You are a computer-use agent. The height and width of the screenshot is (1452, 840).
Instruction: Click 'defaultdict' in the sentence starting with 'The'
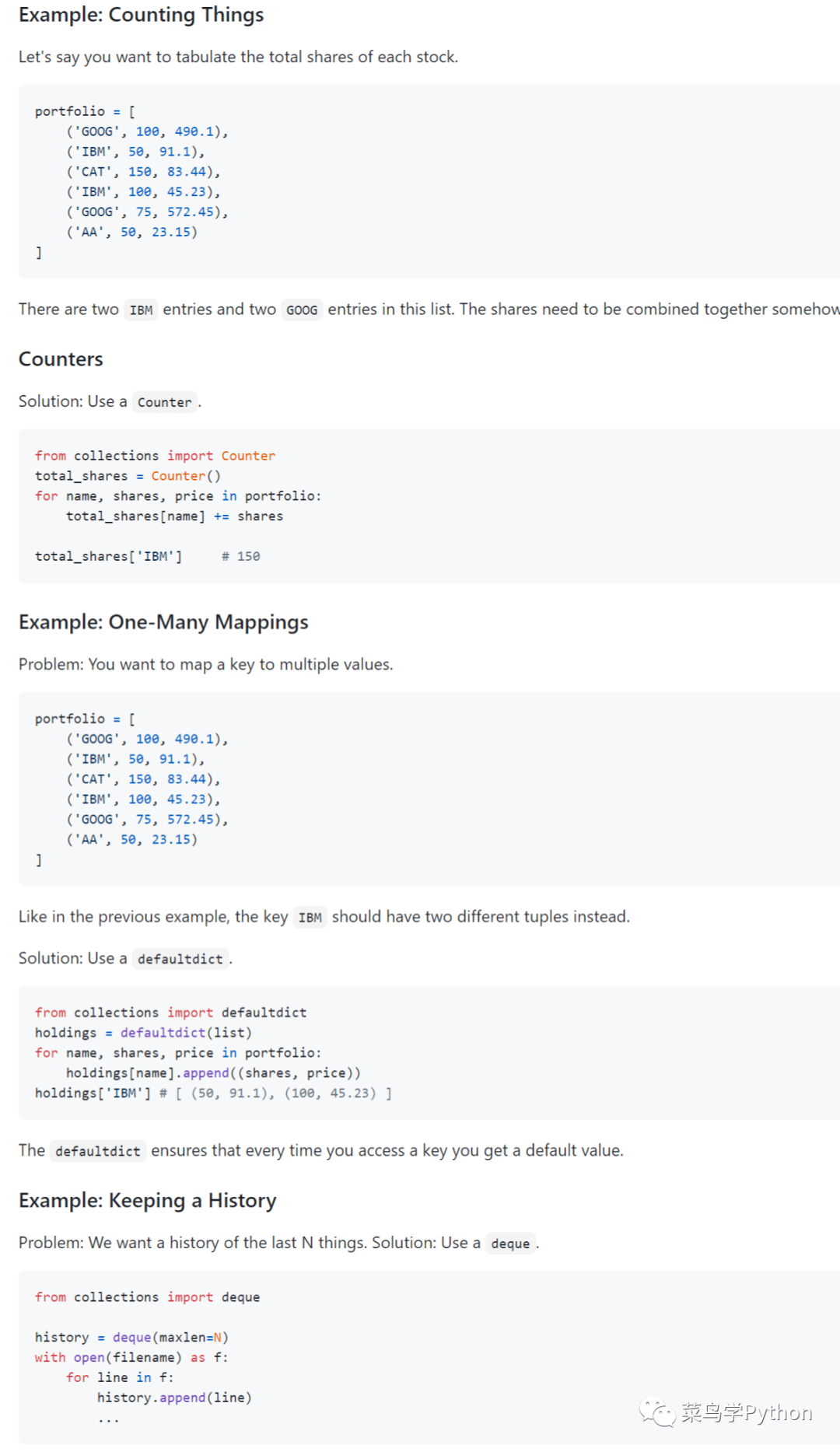click(98, 1151)
